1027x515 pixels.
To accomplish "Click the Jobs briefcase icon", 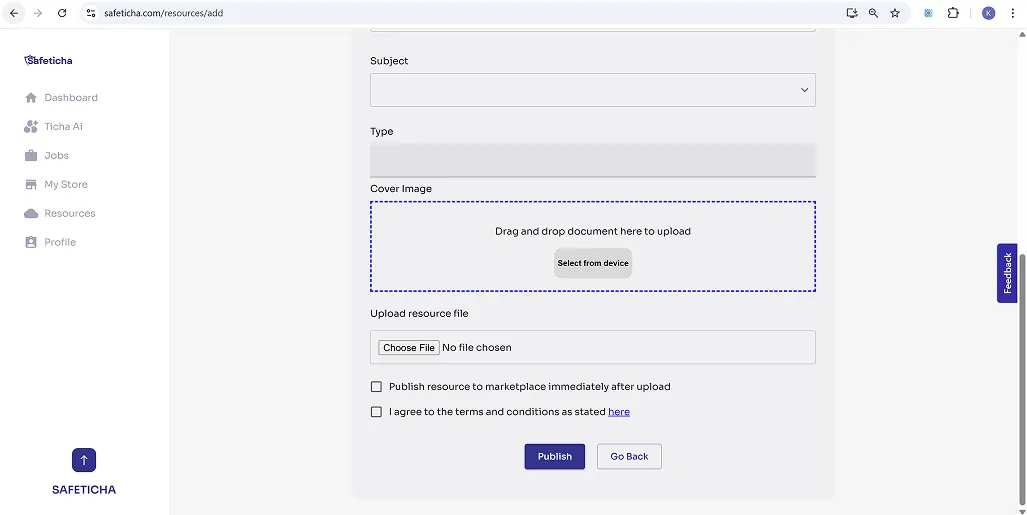I will [x=31, y=155].
